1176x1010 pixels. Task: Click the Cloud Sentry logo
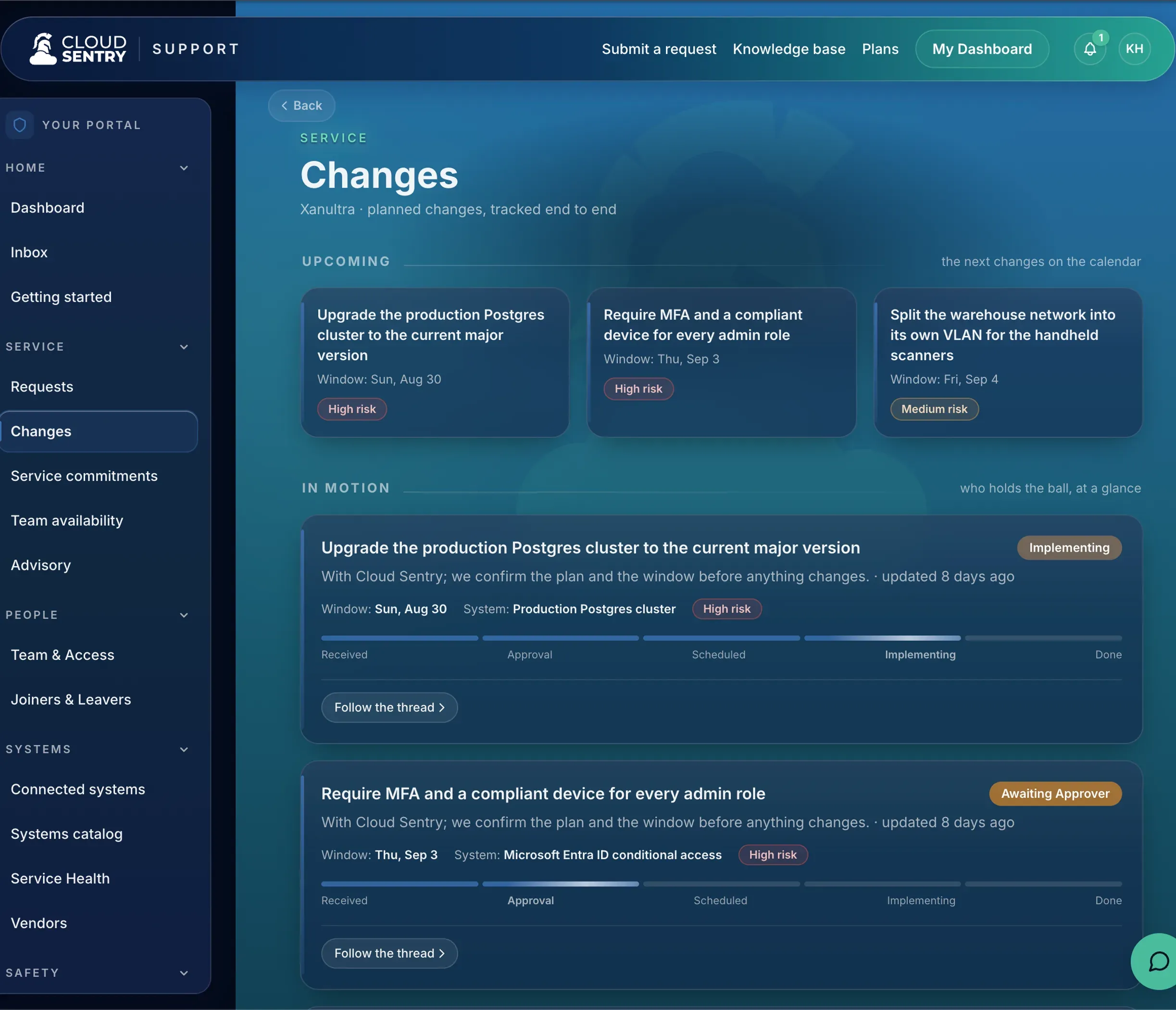click(78, 49)
